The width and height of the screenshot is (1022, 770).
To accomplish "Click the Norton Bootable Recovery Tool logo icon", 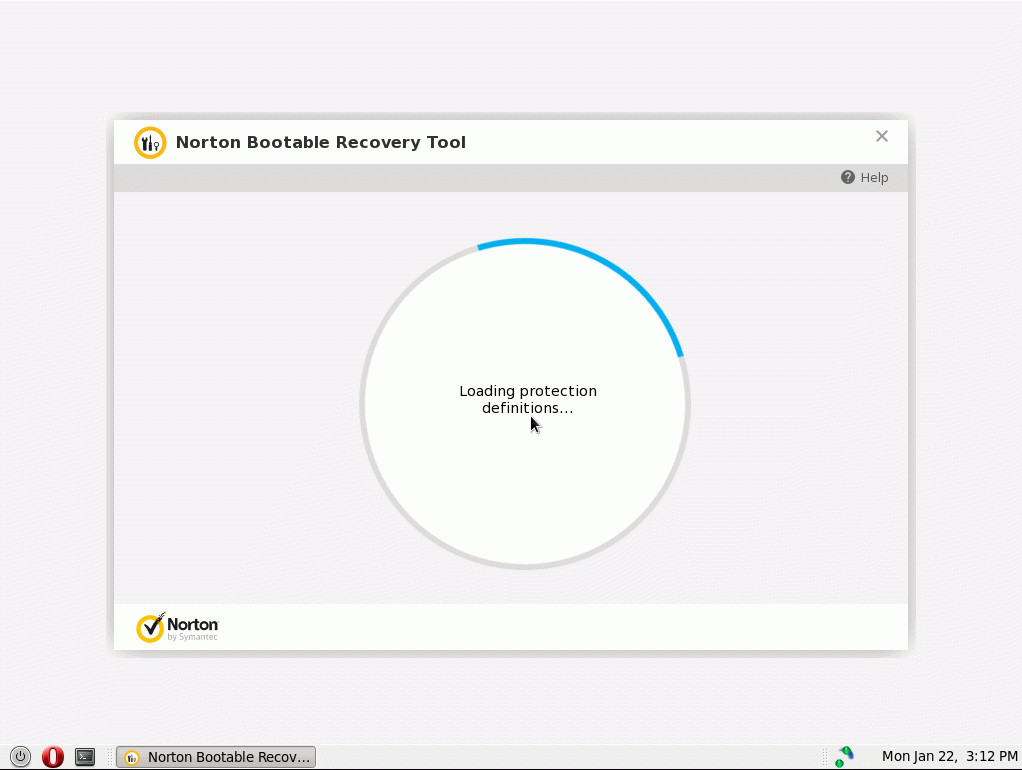I will click(150, 142).
